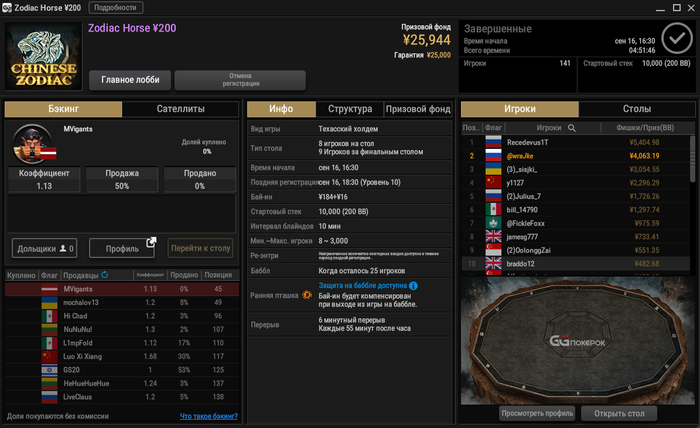Viewport: 700px width, 428px height.
Task: Click the person icon in Дольщики button
Action: (x=63, y=249)
